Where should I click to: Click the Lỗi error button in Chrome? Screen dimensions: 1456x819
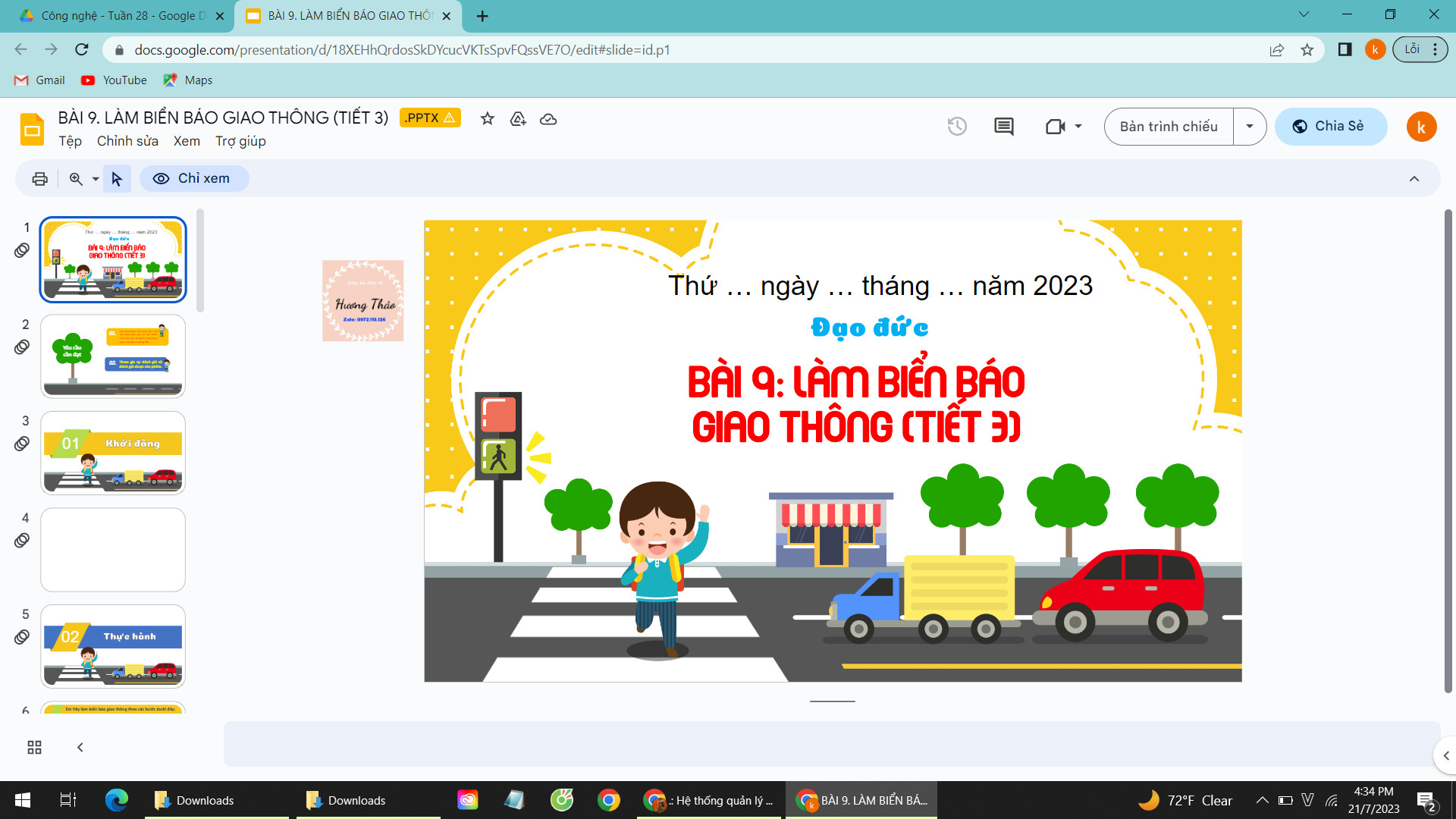point(1420,49)
